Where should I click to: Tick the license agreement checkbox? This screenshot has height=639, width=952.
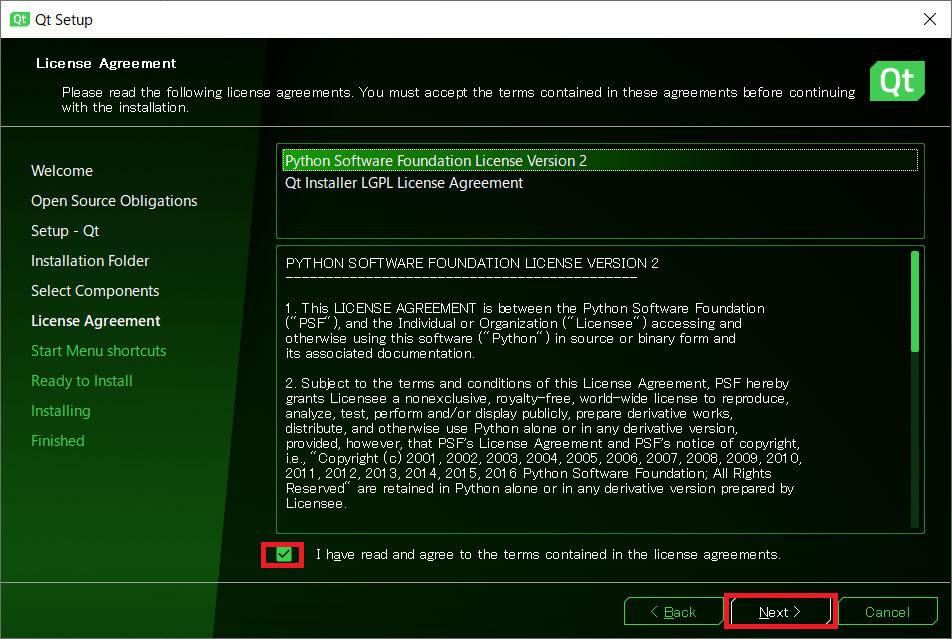(x=284, y=554)
